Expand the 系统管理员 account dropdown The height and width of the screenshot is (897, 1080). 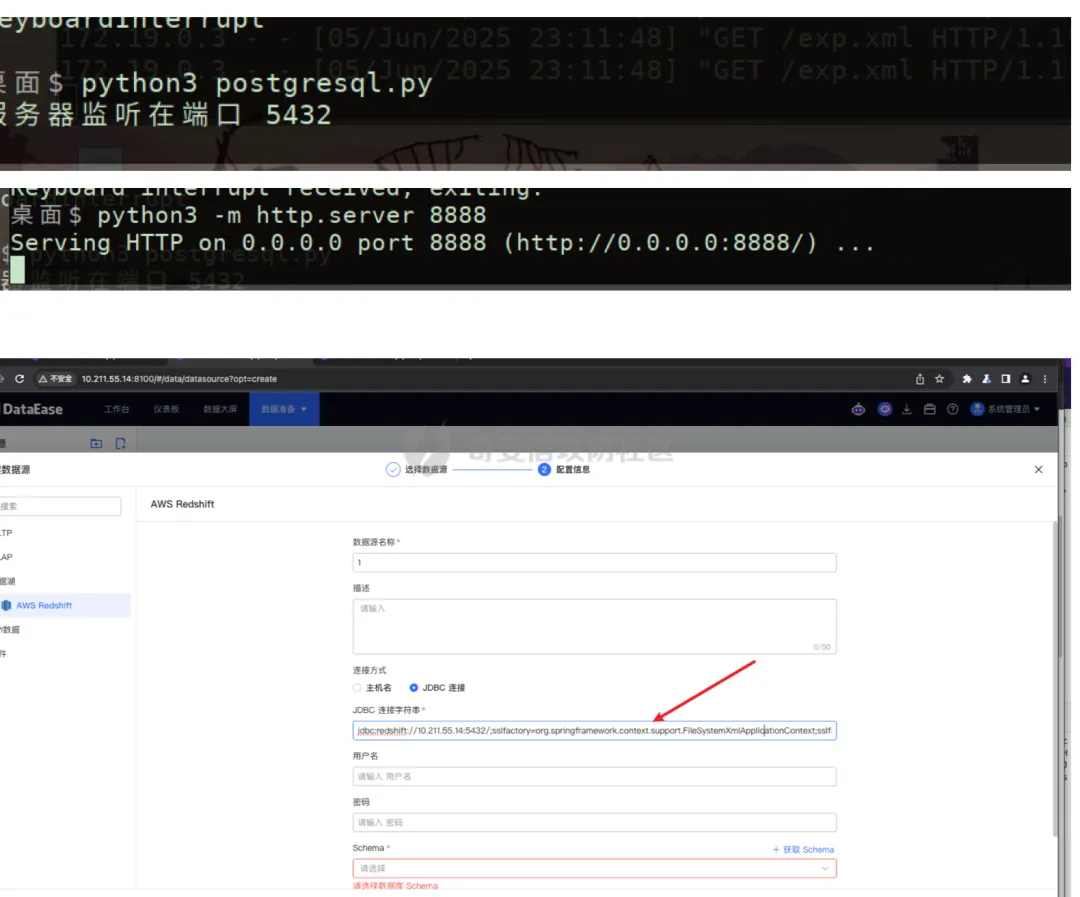[x=1037, y=409]
